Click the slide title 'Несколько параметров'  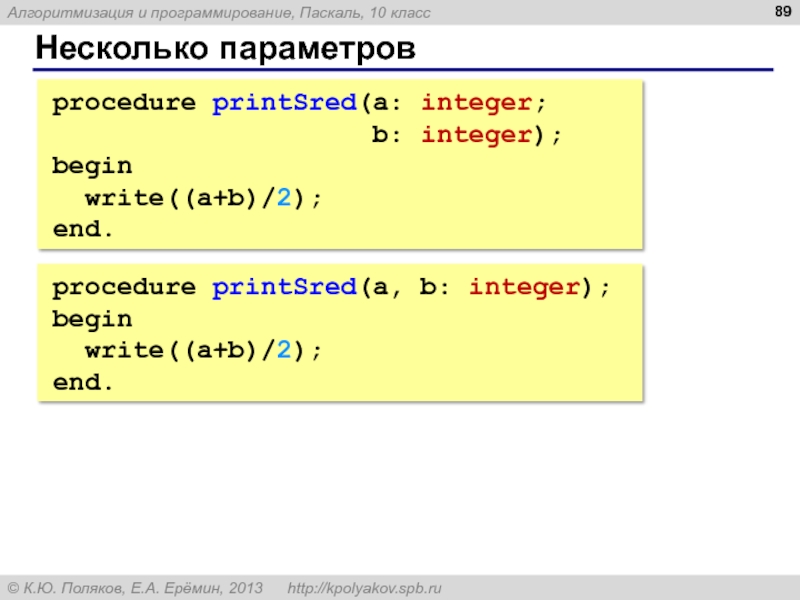(226, 48)
